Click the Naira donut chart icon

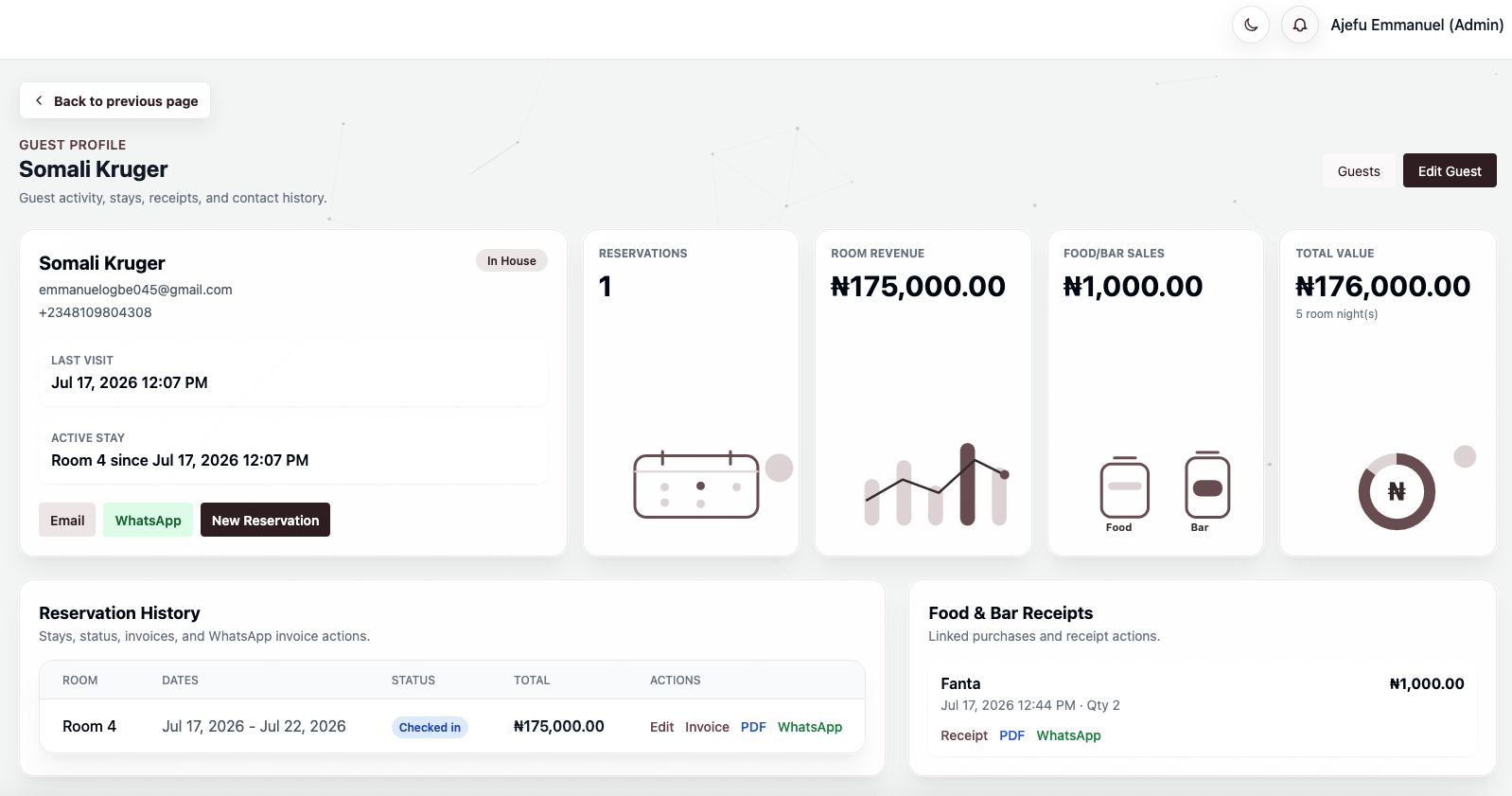1397,491
